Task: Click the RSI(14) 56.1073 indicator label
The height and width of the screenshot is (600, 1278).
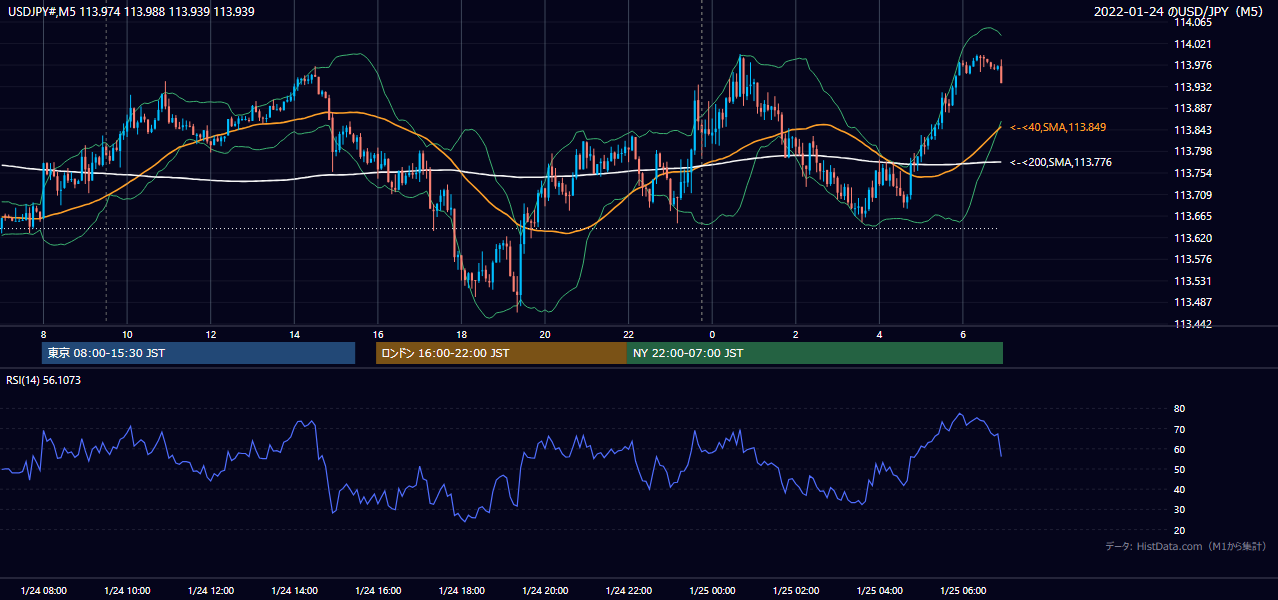Action: click(44, 380)
